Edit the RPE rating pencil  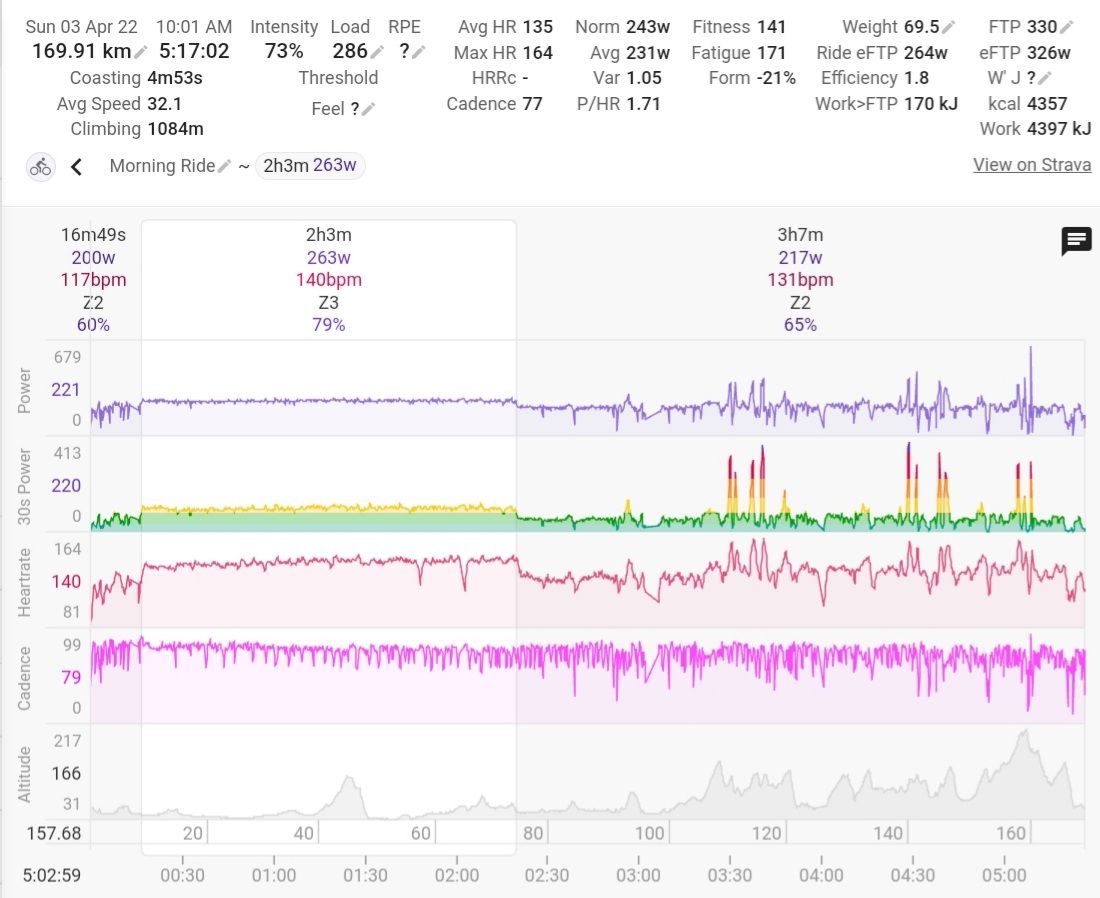[x=418, y=53]
